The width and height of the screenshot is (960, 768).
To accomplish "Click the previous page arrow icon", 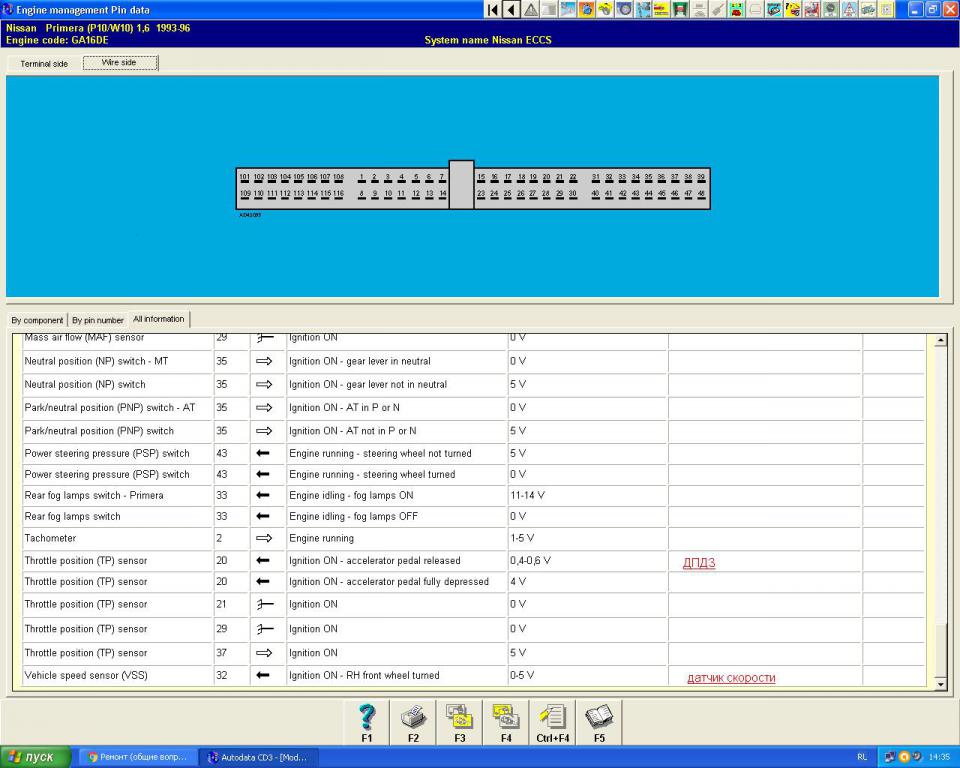I will pos(511,9).
